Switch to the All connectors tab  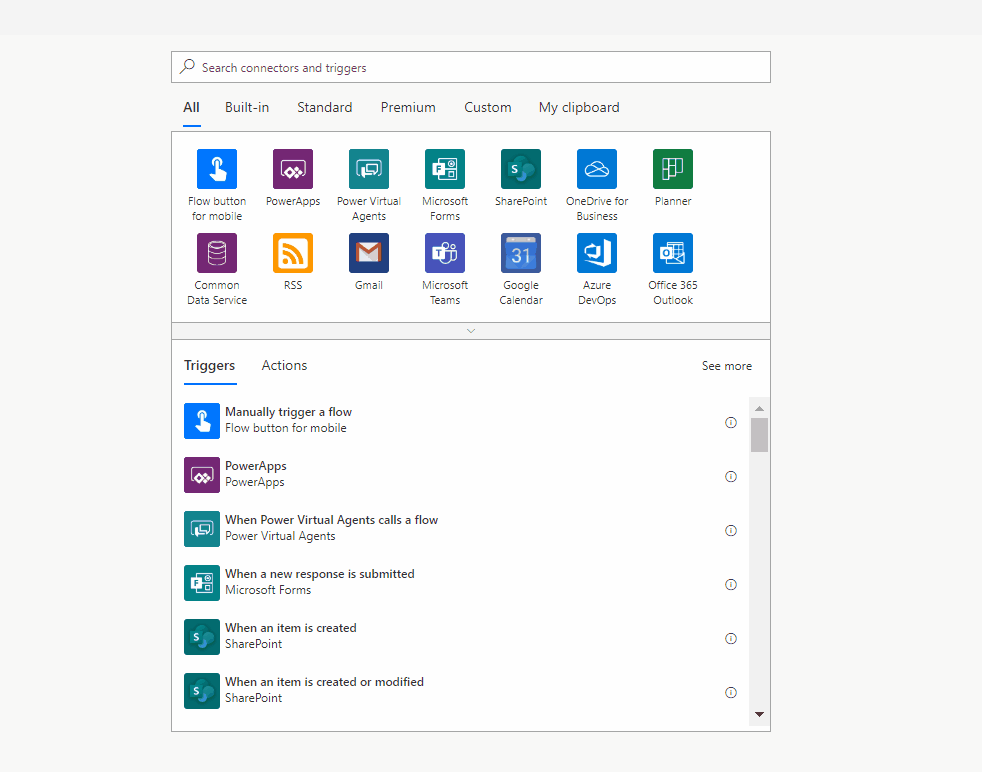[192, 108]
